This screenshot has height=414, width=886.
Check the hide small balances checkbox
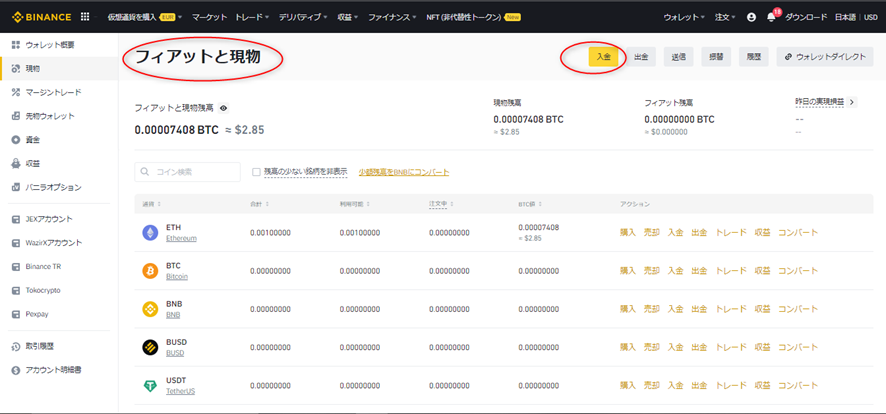click(256, 172)
